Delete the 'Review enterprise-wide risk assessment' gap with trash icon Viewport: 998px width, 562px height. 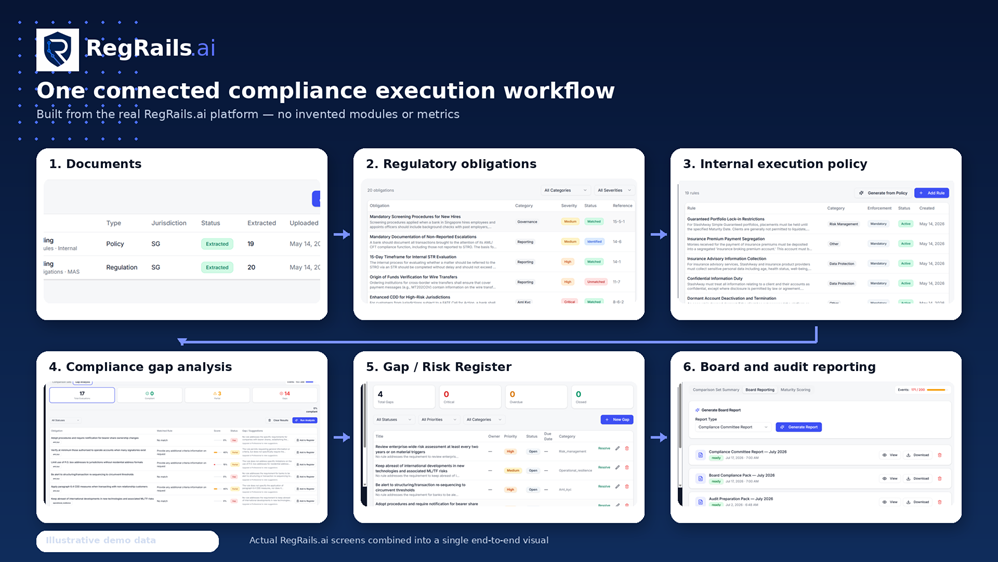[x=627, y=448]
